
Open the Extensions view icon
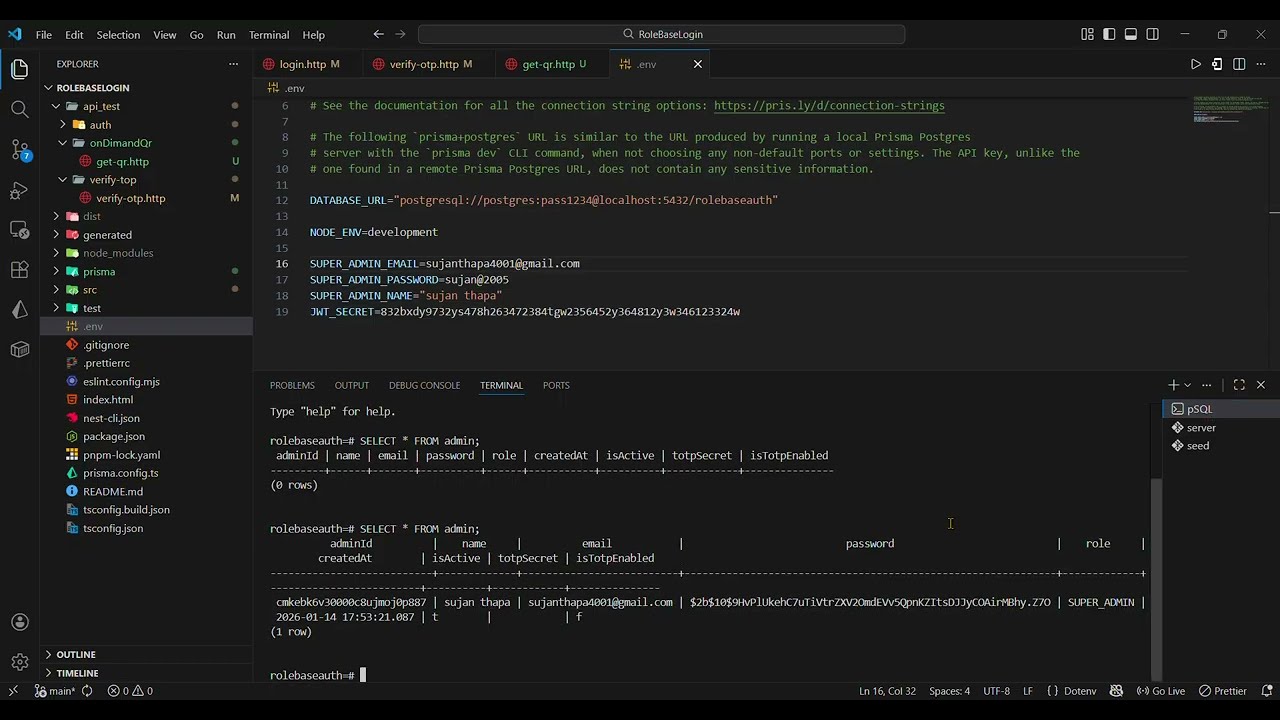pyautogui.click(x=20, y=270)
